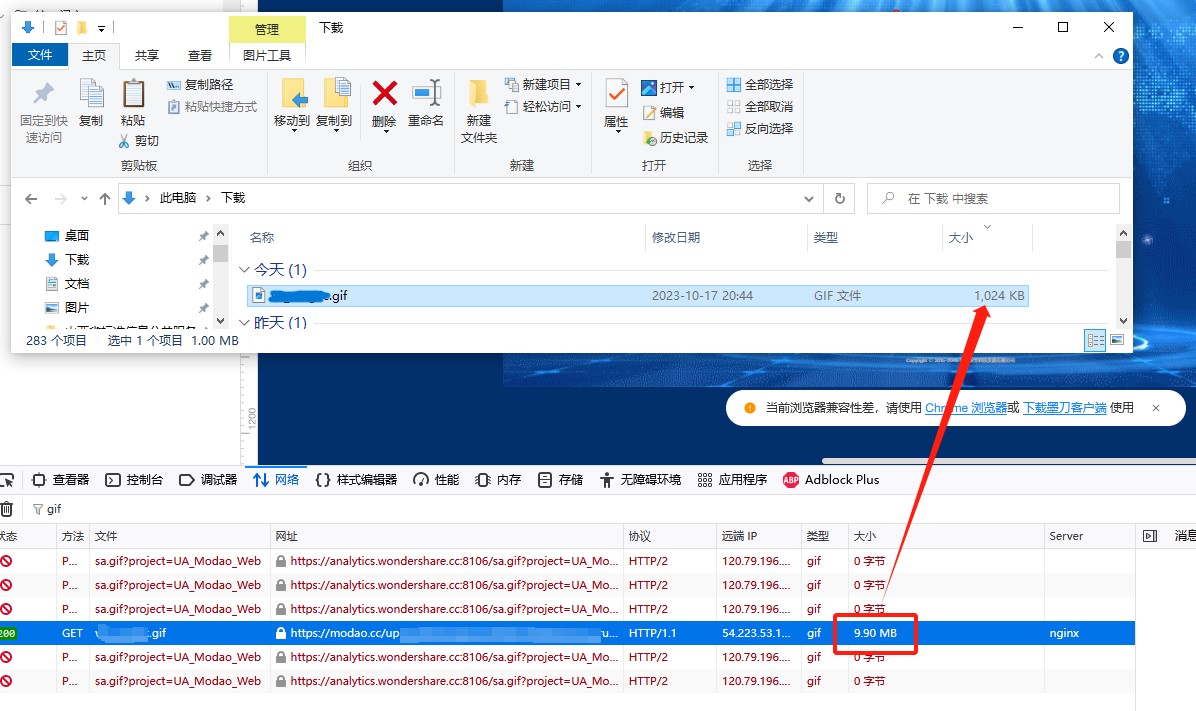Open Performance (性能) devtools tab

(436, 480)
